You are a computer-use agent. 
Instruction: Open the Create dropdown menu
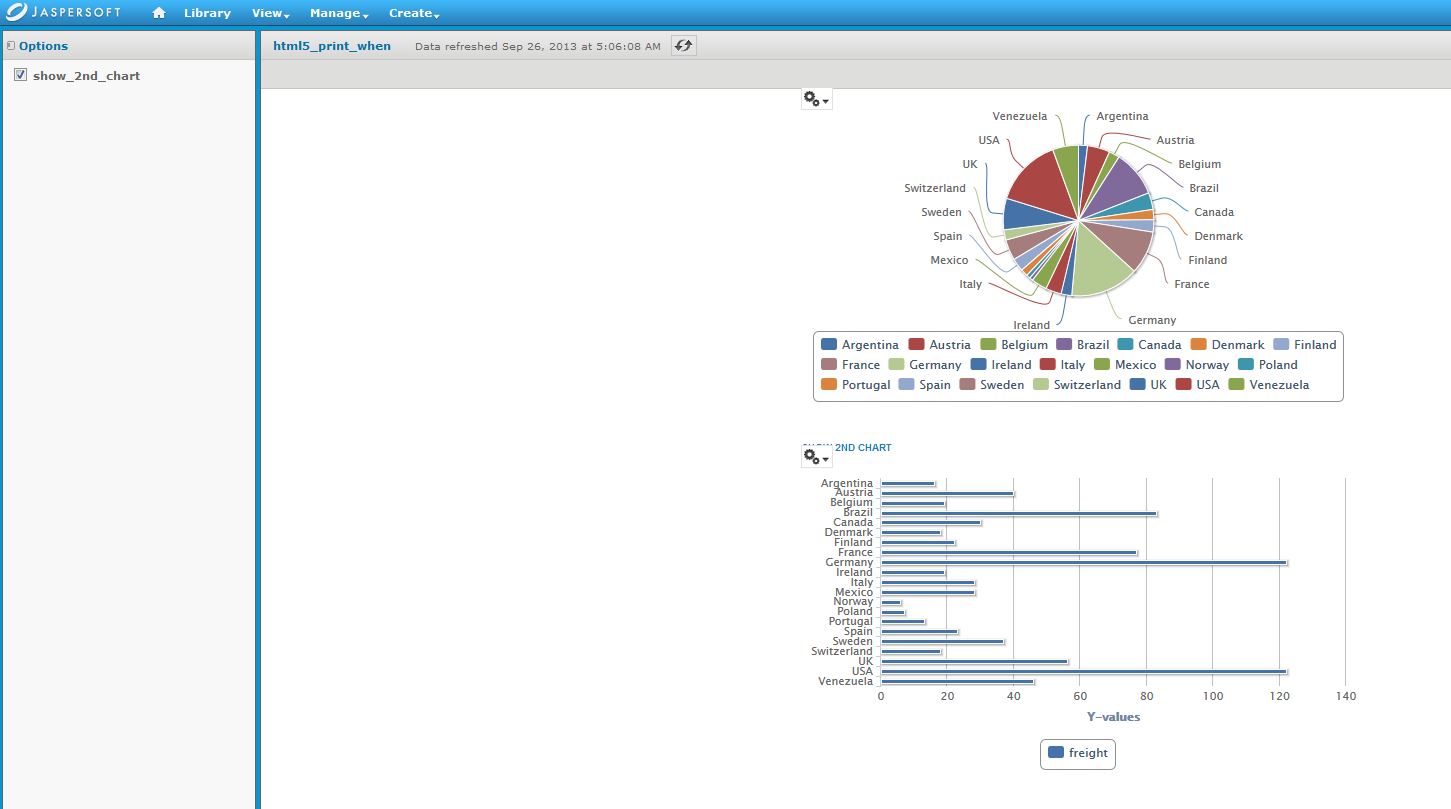coord(414,13)
